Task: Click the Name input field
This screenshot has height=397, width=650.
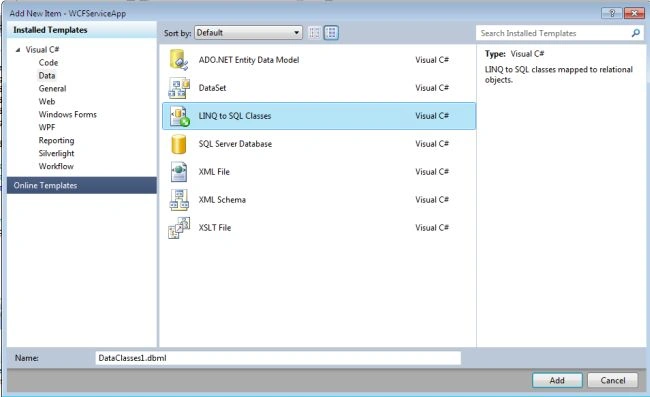Action: point(278,358)
